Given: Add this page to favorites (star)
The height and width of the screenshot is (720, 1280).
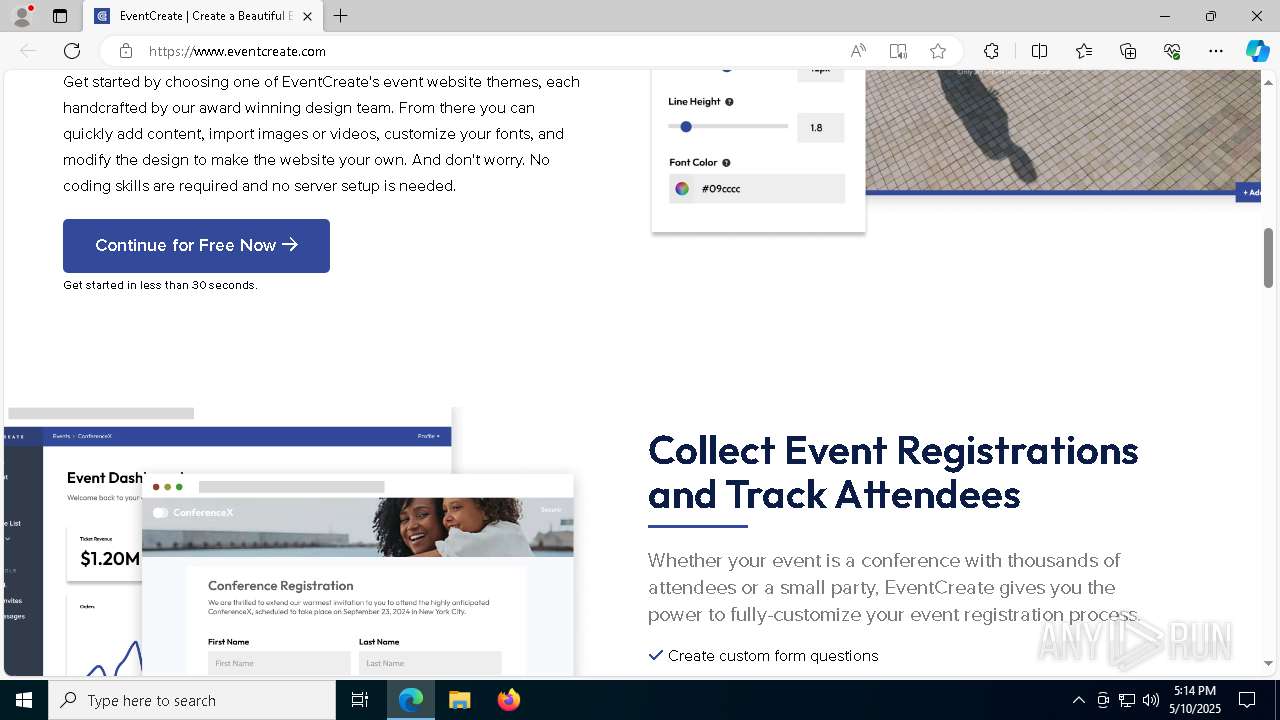Looking at the screenshot, I should pos(938,51).
